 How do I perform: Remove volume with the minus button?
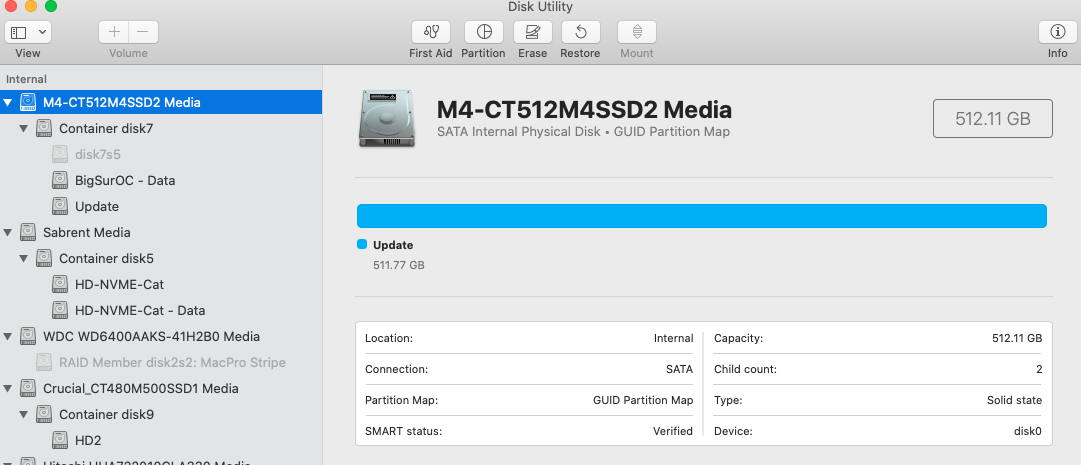(x=143, y=32)
